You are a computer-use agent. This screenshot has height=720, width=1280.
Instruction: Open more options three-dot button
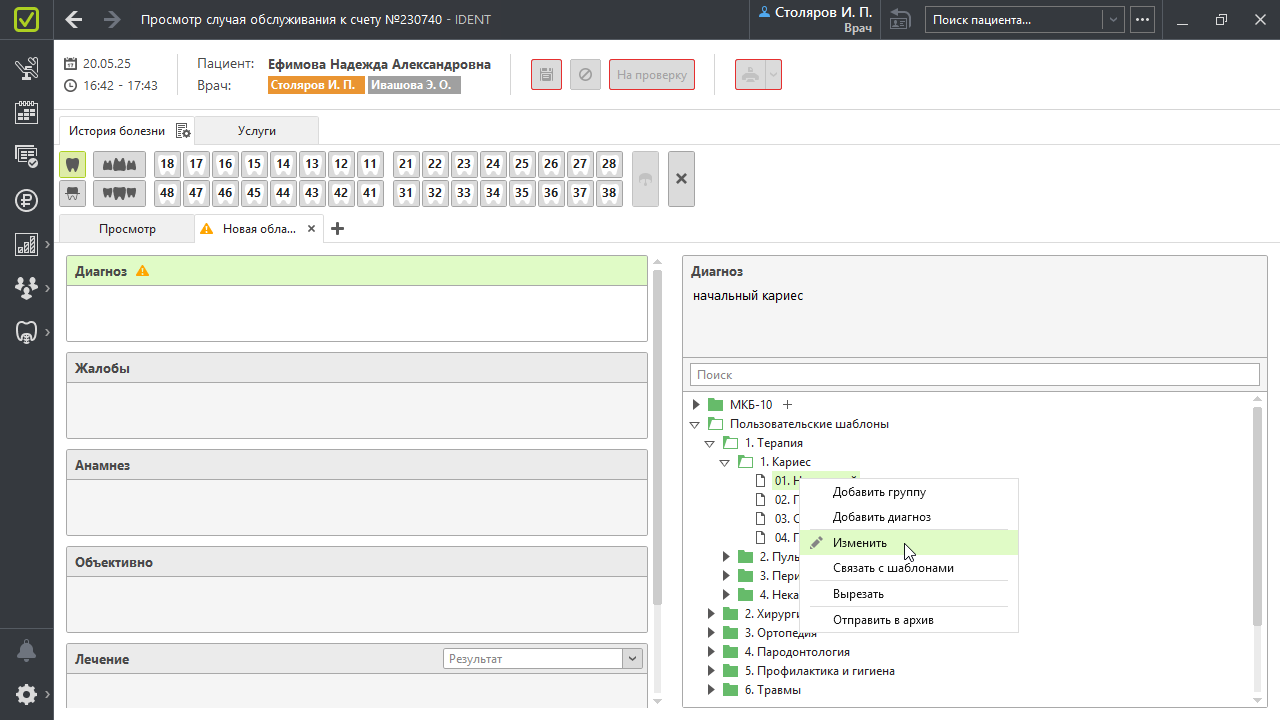[x=1143, y=19]
